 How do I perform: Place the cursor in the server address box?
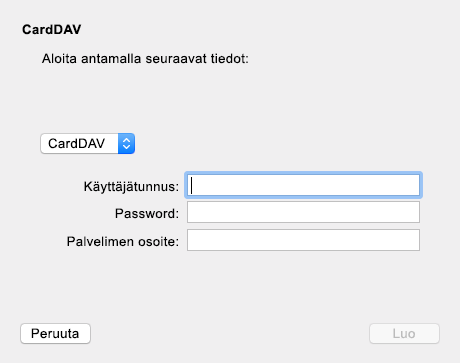pyautogui.click(x=303, y=240)
